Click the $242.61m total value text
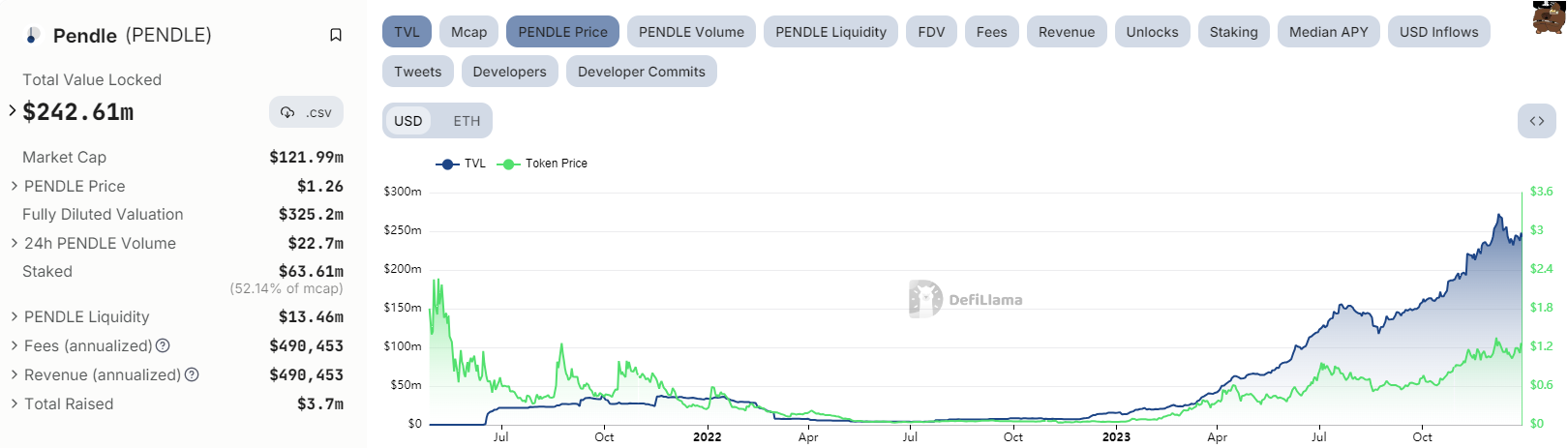The width and height of the screenshot is (1568, 448). 78,112
